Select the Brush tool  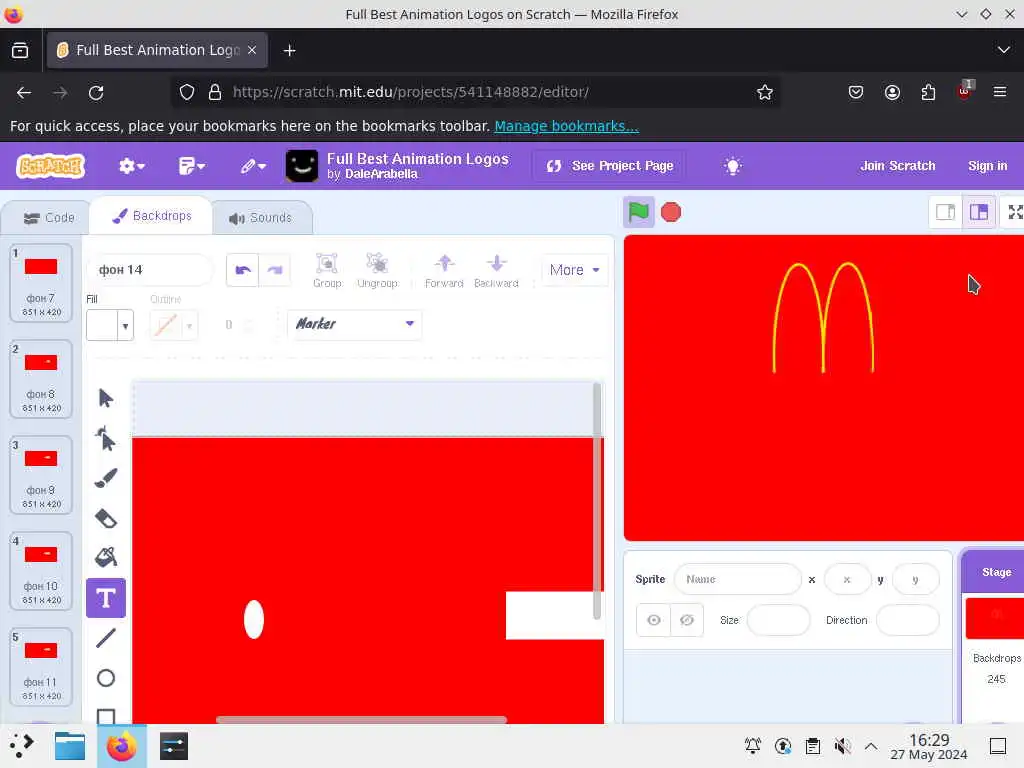(106, 478)
